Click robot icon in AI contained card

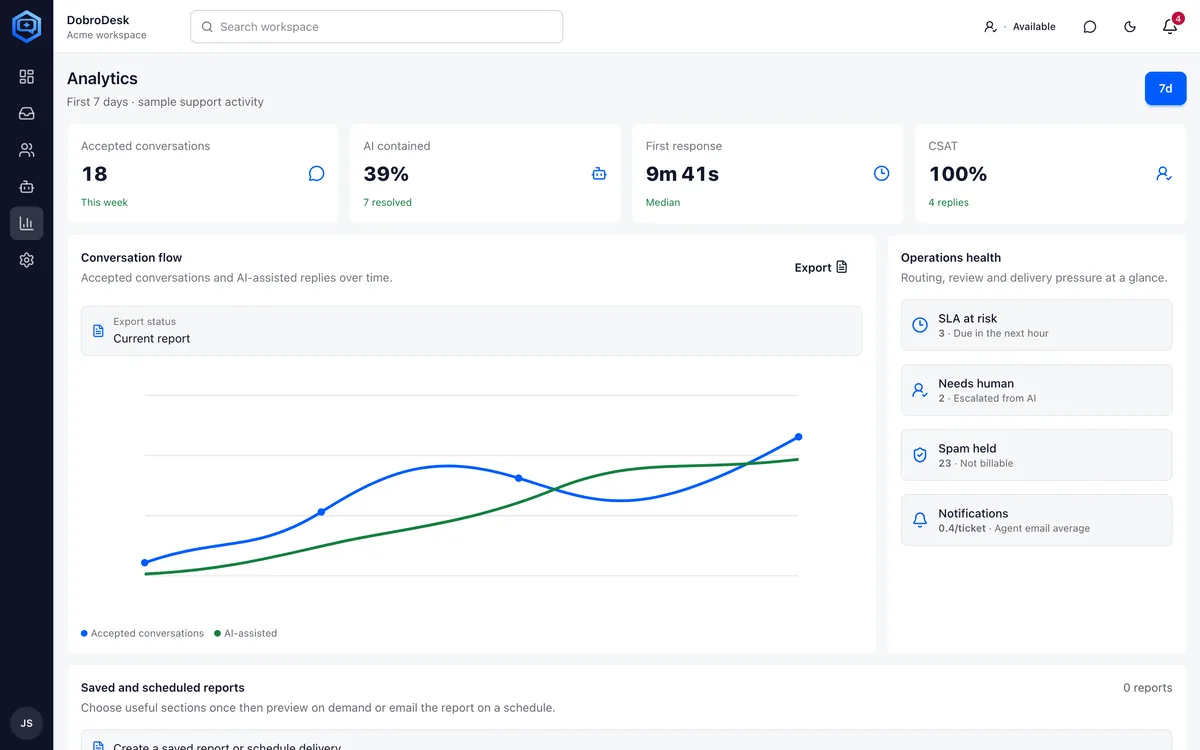coord(599,174)
